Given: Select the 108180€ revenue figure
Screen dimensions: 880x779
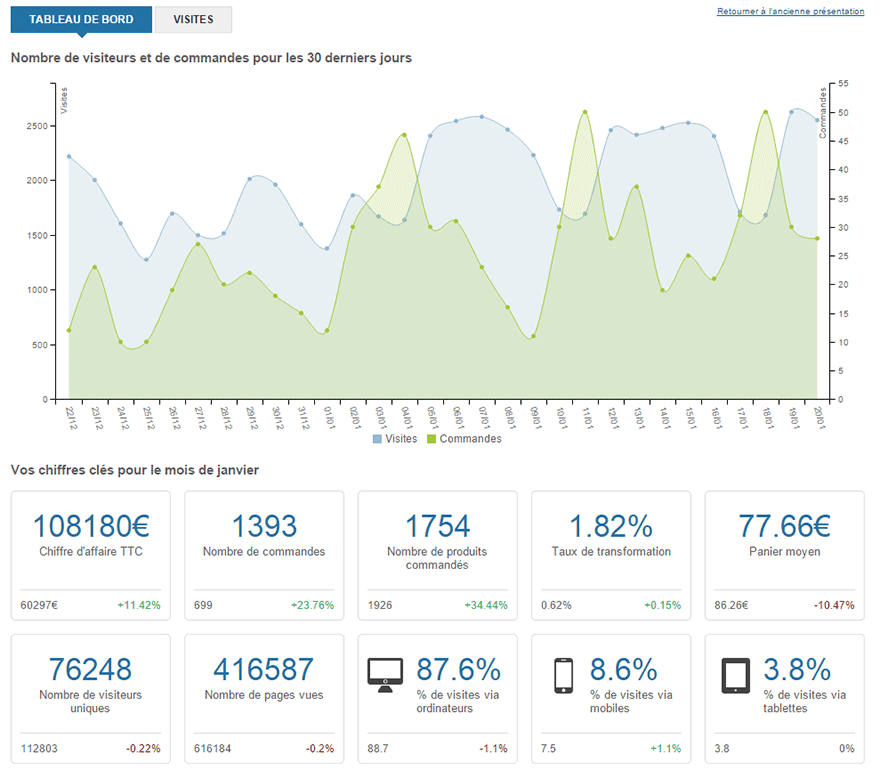Looking at the screenshot, I should [x=91, y=526].
